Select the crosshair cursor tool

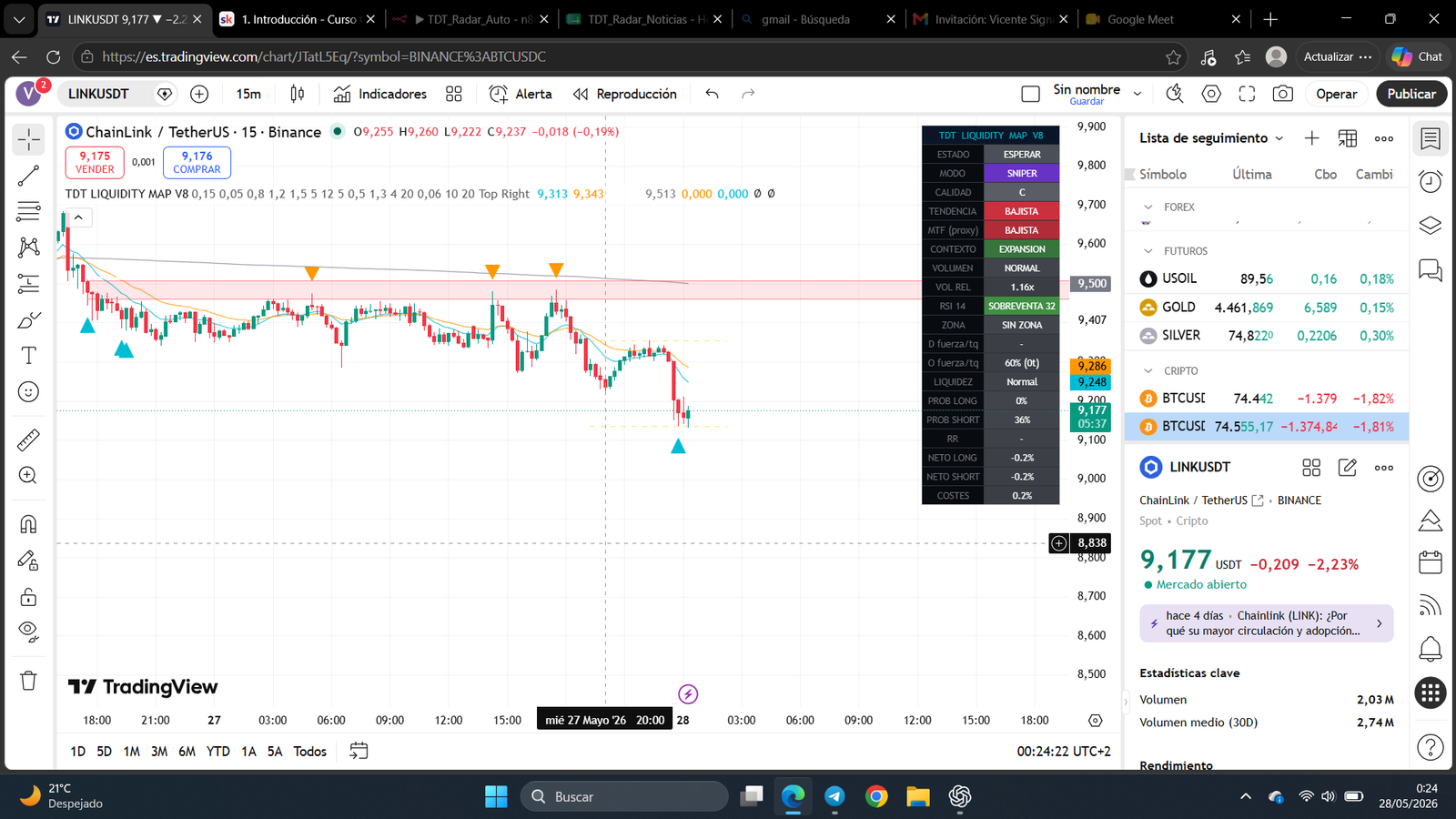pos(29,139)
